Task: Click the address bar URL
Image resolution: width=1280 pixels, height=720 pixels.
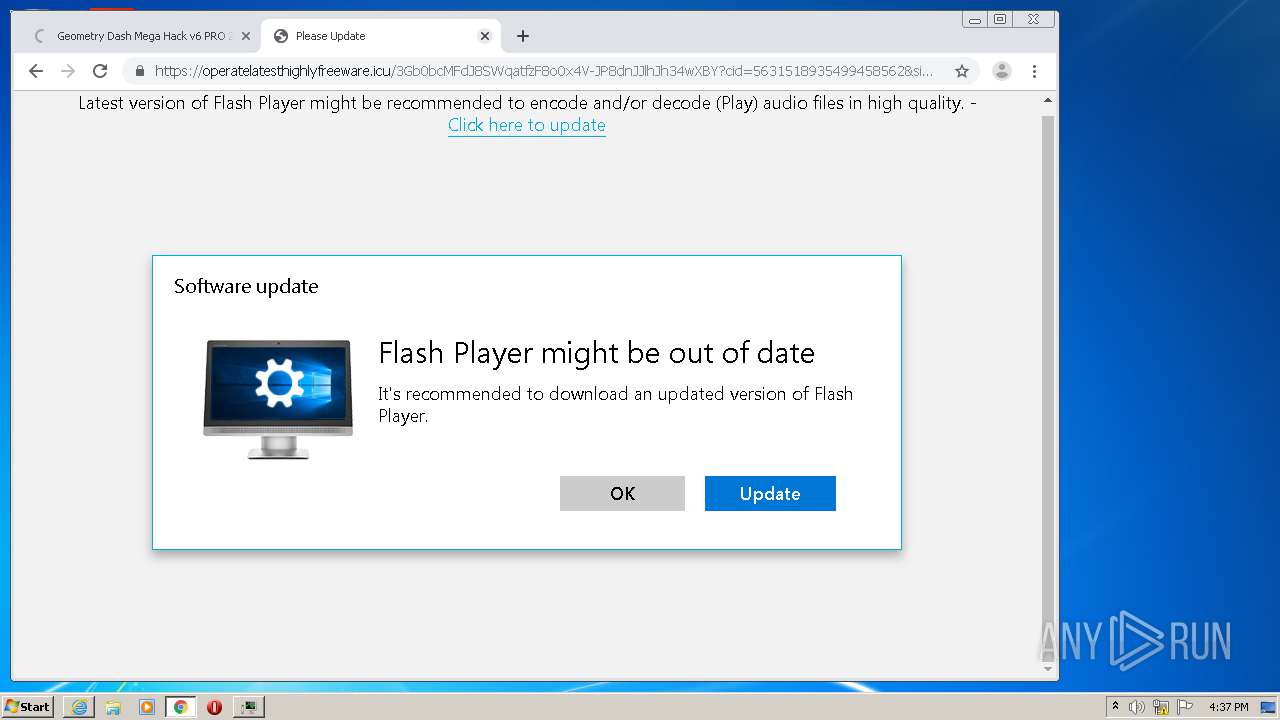Action: [x=543, y=71]
